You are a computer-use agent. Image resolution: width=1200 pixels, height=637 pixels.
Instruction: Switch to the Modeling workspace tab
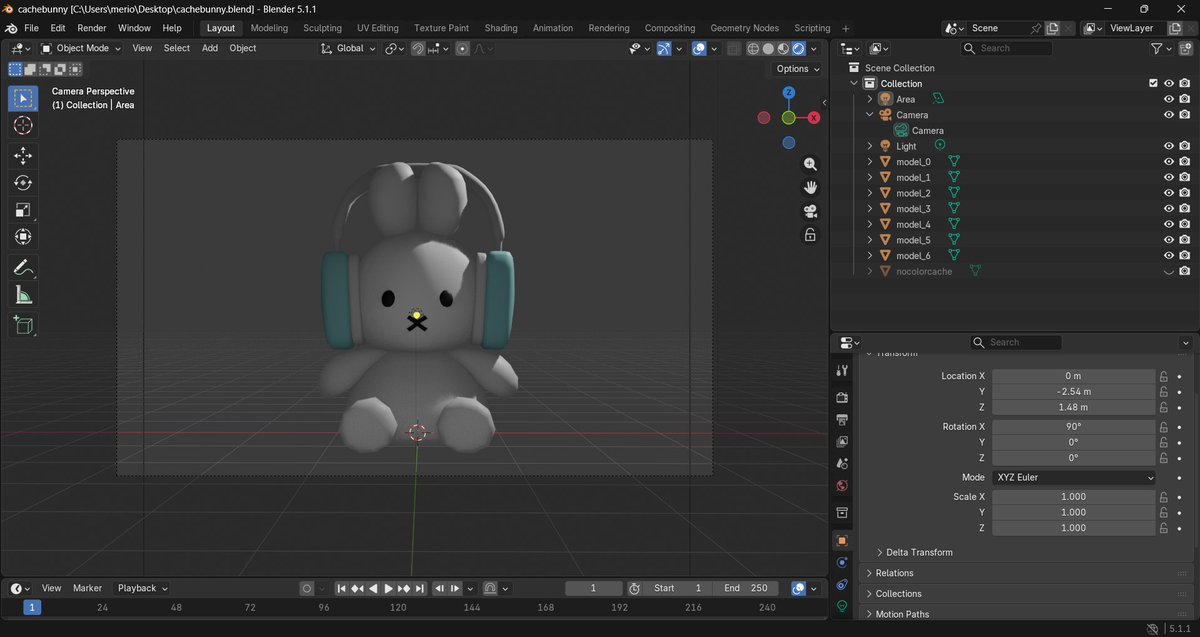click(x=269, y=28)
